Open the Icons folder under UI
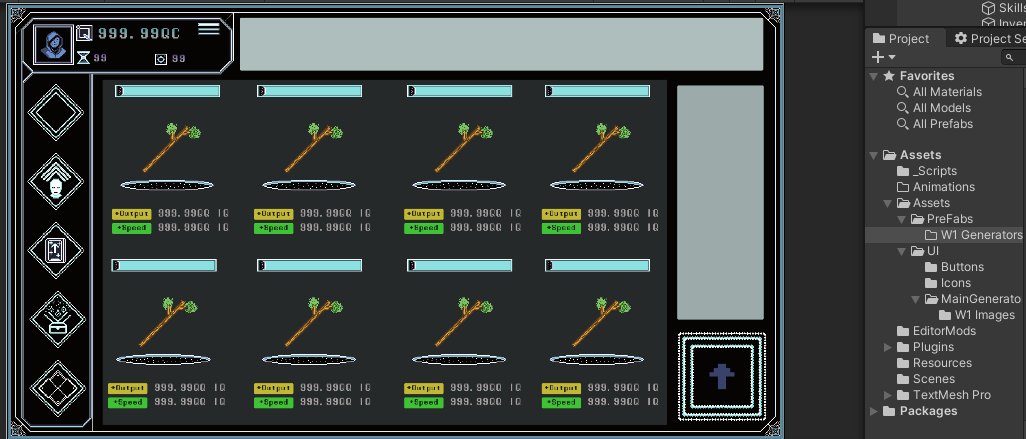This screenshot has height=439, width=1026. point(947,283)
